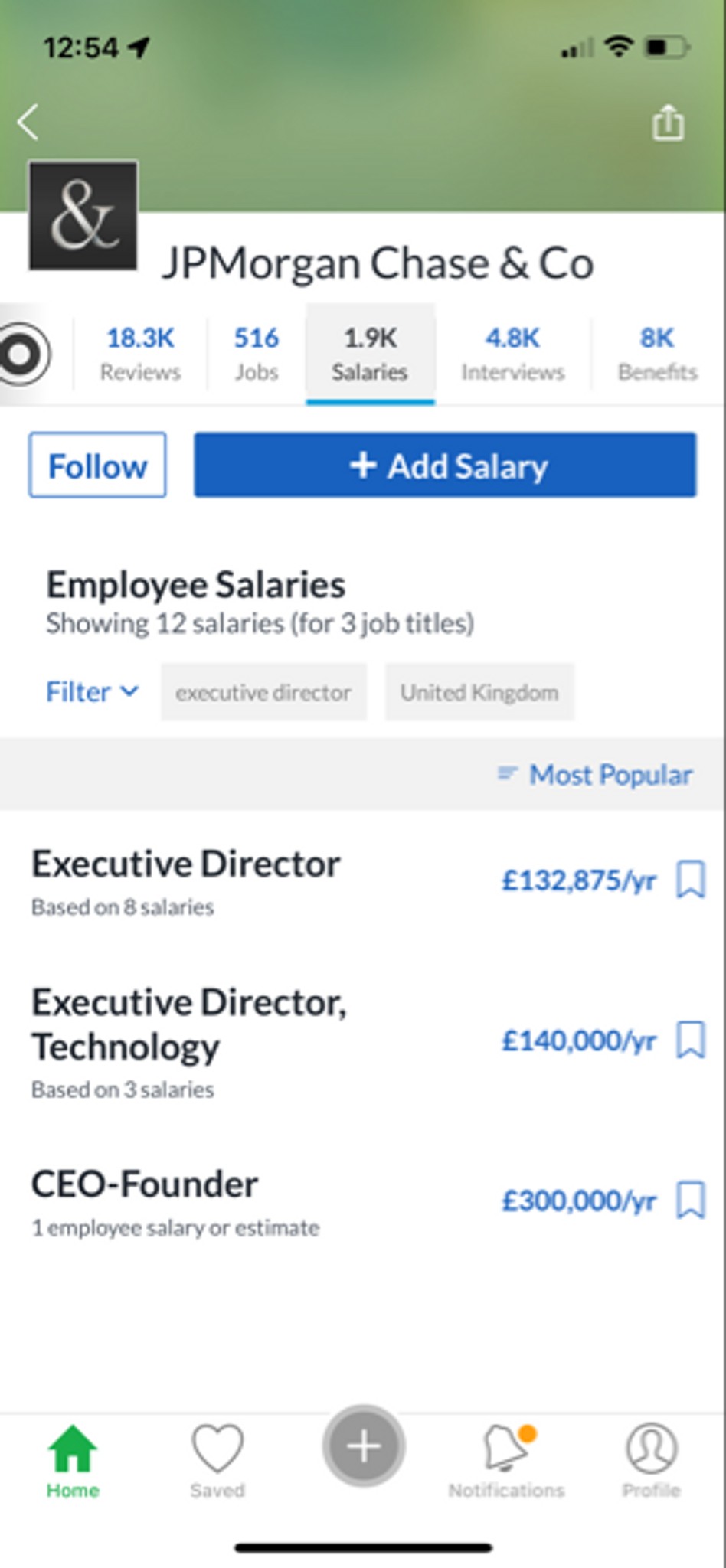Follow JPMorgan Chase & Co
Image resolution: width=726 pixels, height=1568 pixels.
tap(96, 465)
